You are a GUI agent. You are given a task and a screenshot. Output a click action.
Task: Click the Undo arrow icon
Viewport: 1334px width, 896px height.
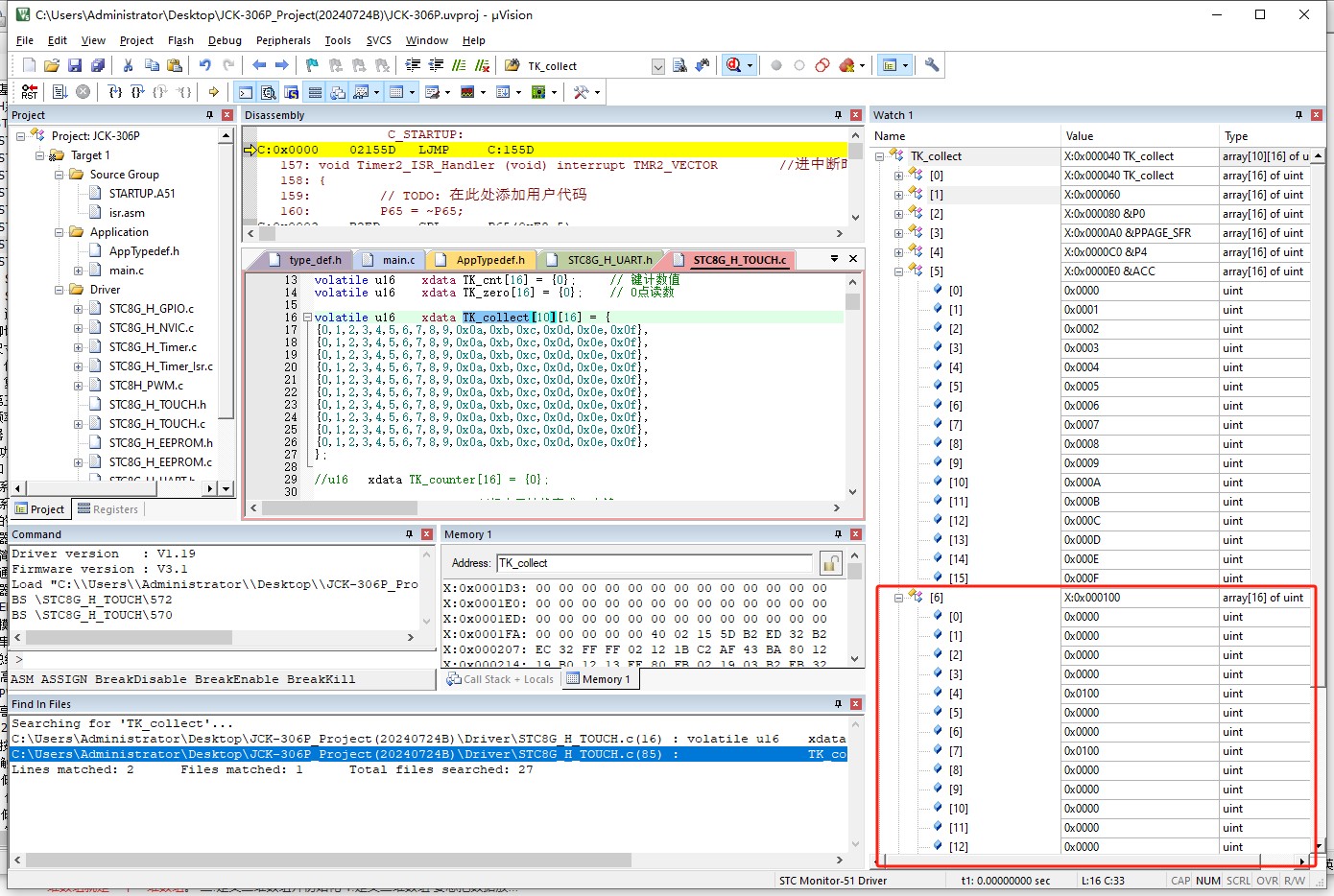click(205, 65)
